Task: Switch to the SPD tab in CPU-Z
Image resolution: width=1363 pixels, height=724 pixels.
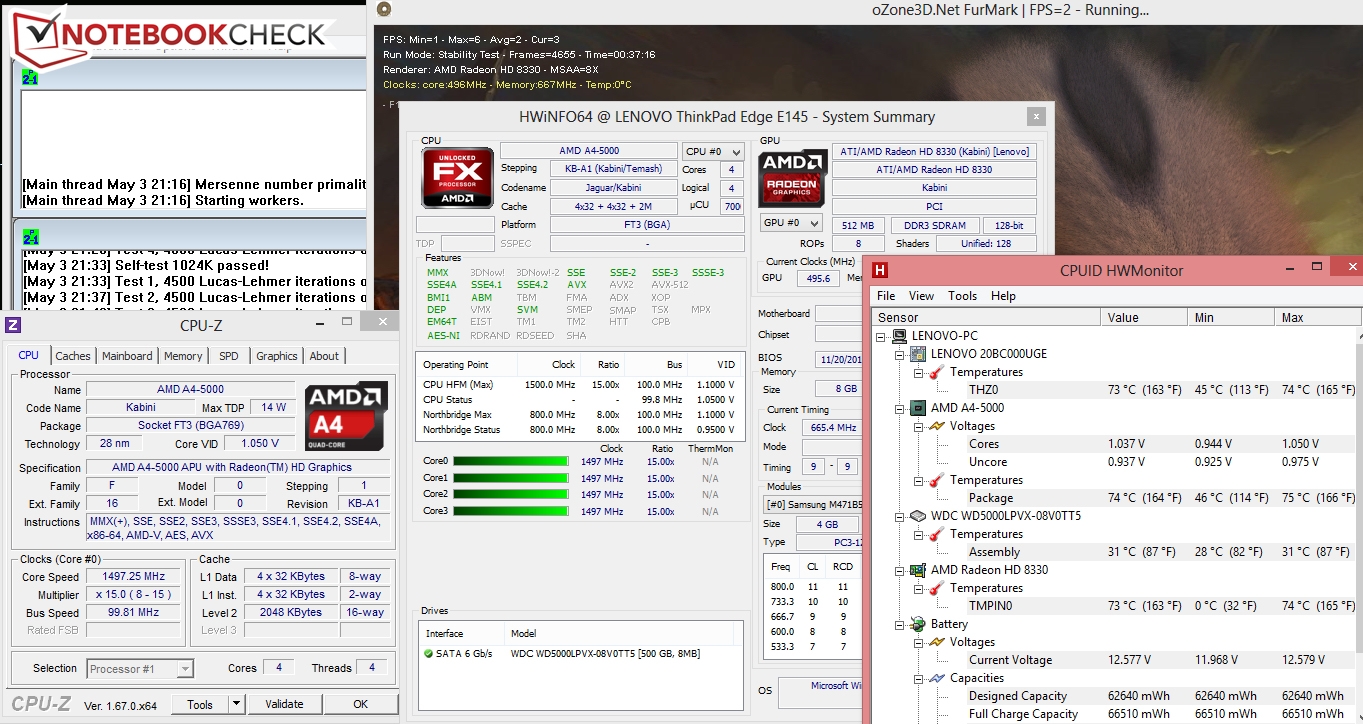Action: pos(229,356)
